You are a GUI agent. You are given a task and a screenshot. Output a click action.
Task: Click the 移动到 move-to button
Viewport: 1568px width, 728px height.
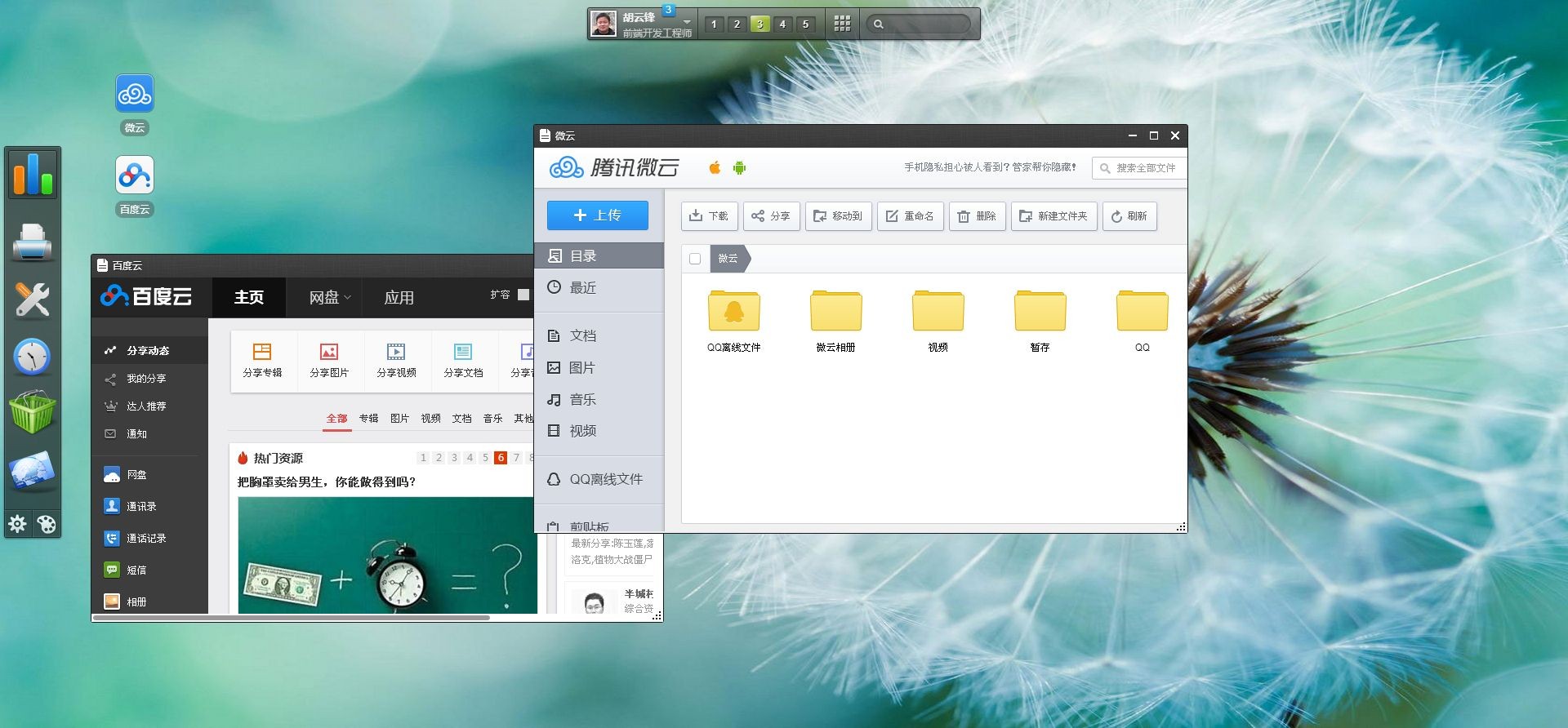point(839,216)
